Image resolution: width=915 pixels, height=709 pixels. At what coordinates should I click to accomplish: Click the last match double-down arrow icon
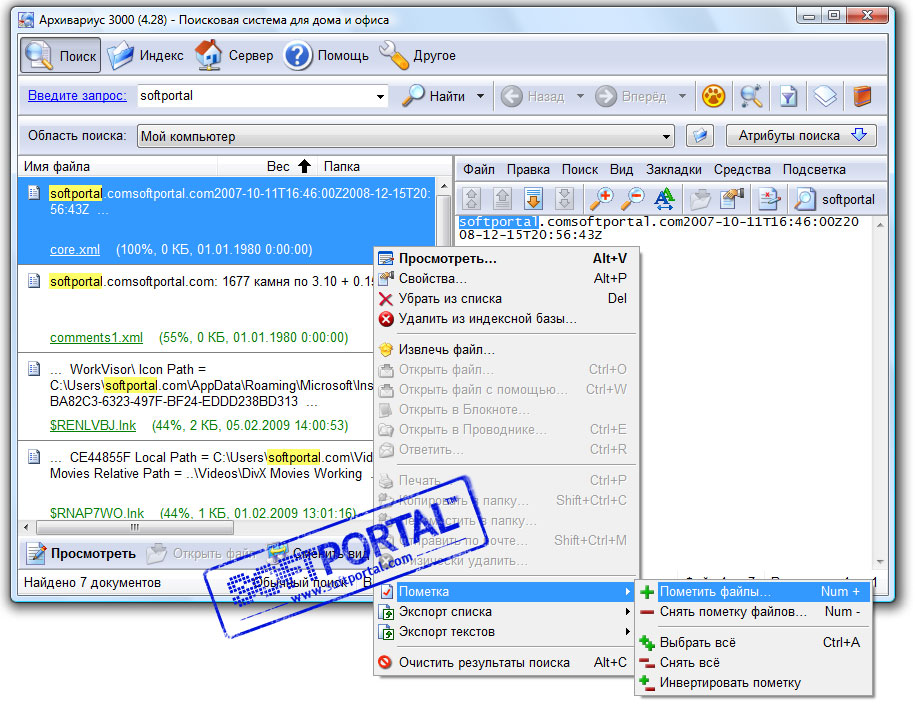pyautogui.click(x=564, y=199)
